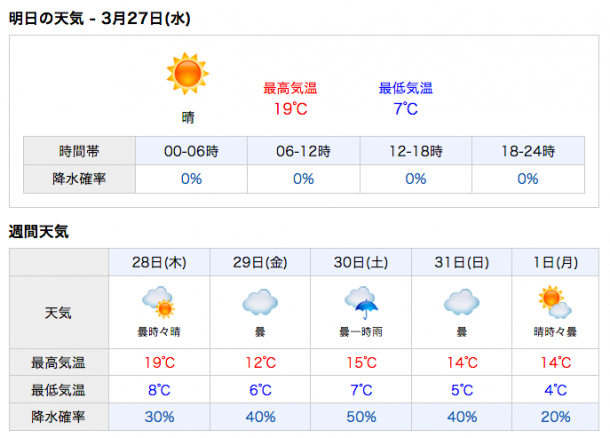Image resolution: width=610 pixels, height=438 pixels.
Task: Click the 0% rain chance for 18-24時
Action: [x=528, y=179]
